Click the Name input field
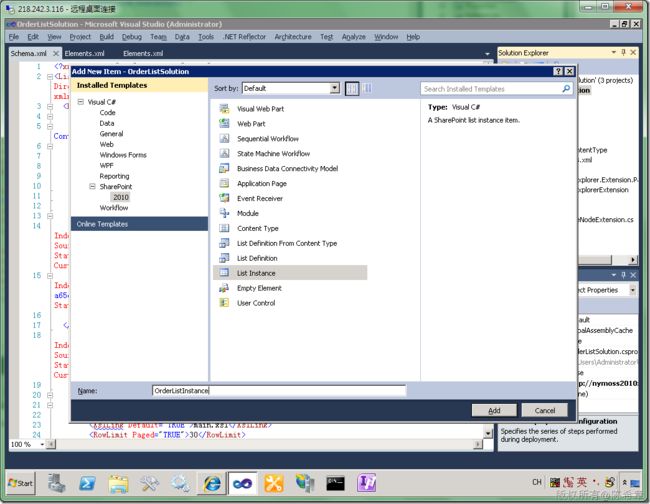This screenshot has height=504, width=650. tap(279, 390)
